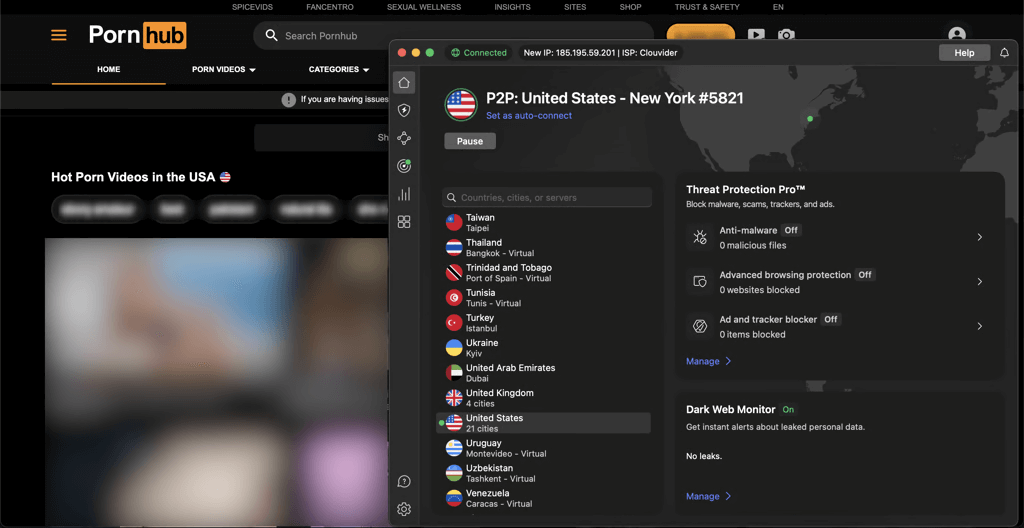The height and width of the screenshot is (528, 1024).
Task: Click the warning exclamation icon in site notice bar
Action: pyautogui.click(x=289, y=100)
